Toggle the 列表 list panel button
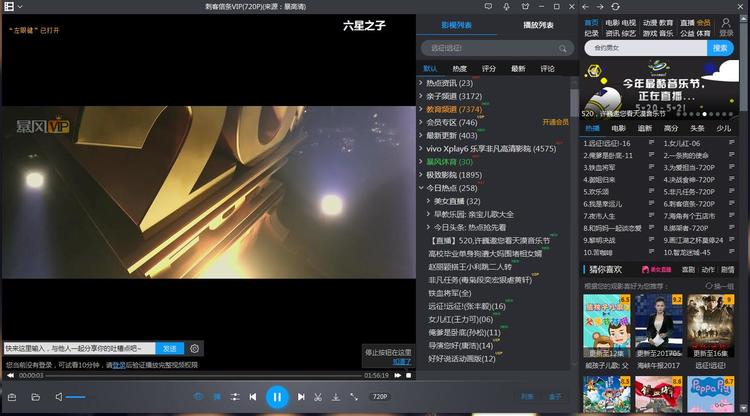This screenshot has height=416, width=750. (527, 397)
